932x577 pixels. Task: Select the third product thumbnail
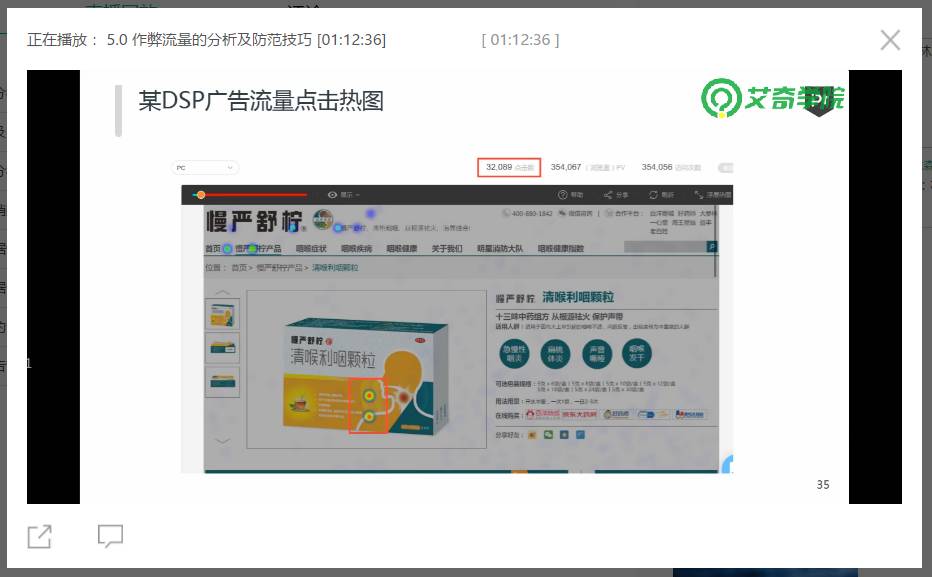click(222, 381)
